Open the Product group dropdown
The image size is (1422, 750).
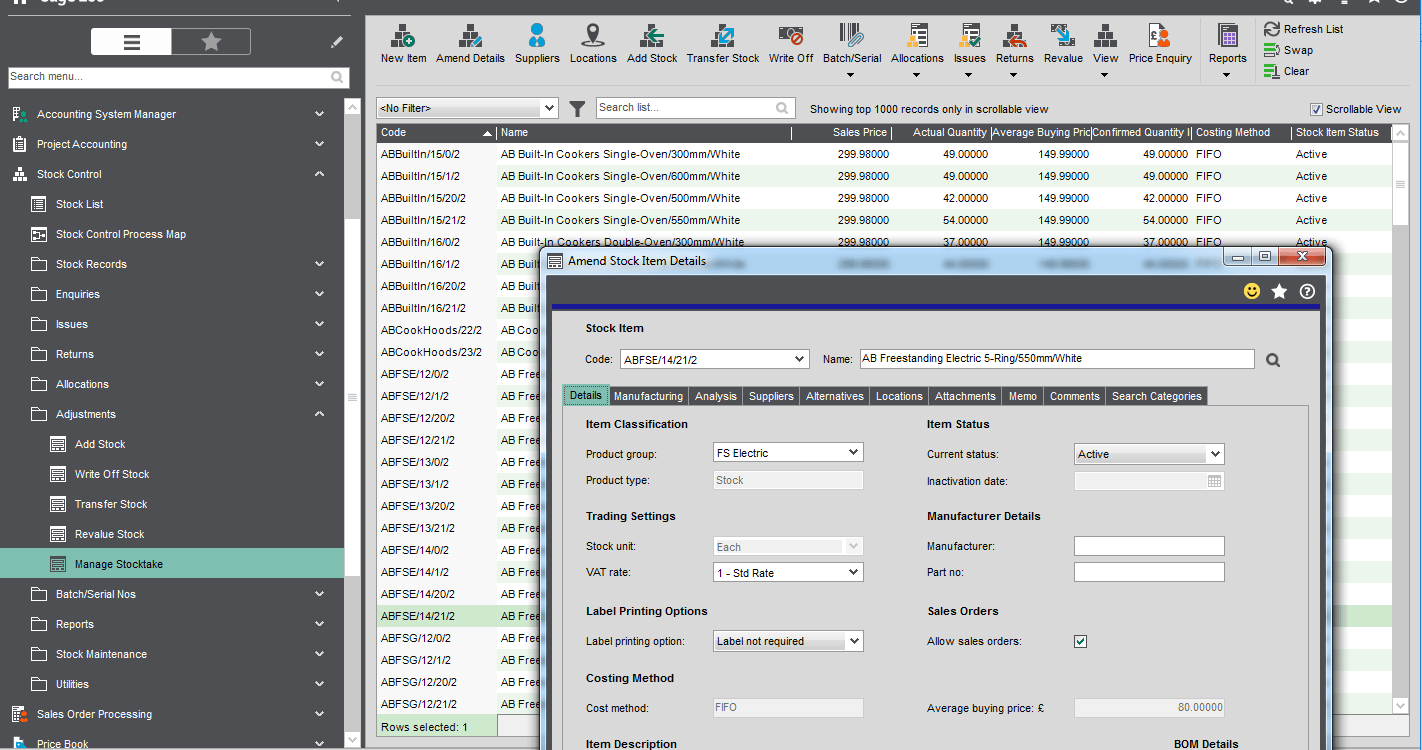click(x=853, y=453)
